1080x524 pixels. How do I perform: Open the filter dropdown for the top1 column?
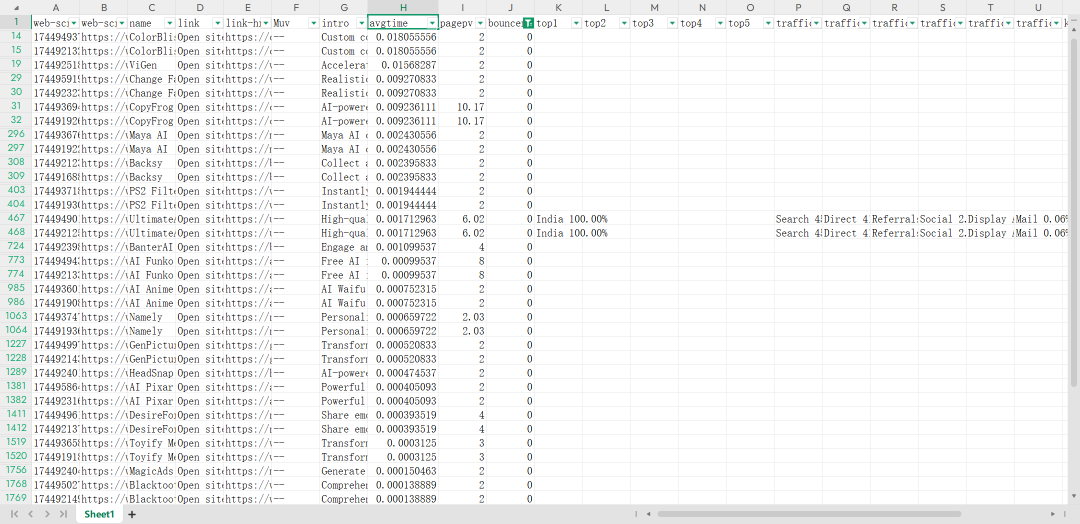coord(576,23)
